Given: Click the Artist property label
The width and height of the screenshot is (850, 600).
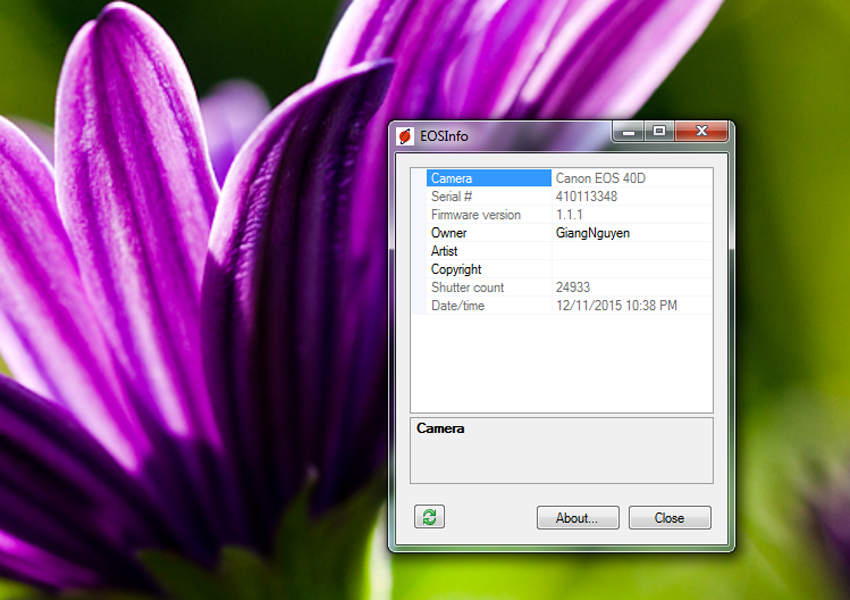Looking at the screenshot, I should [x=445, y=251].
